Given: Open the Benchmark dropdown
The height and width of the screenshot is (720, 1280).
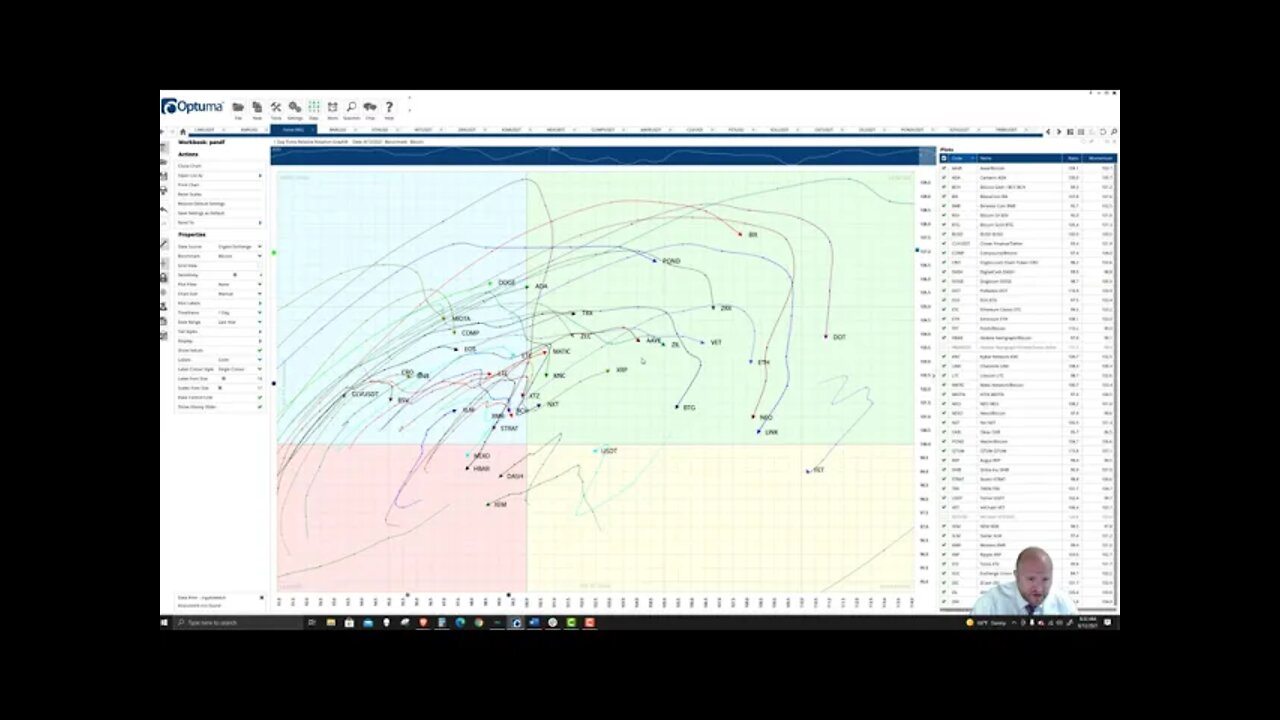Looking at the screenshot, I should 240,256.
